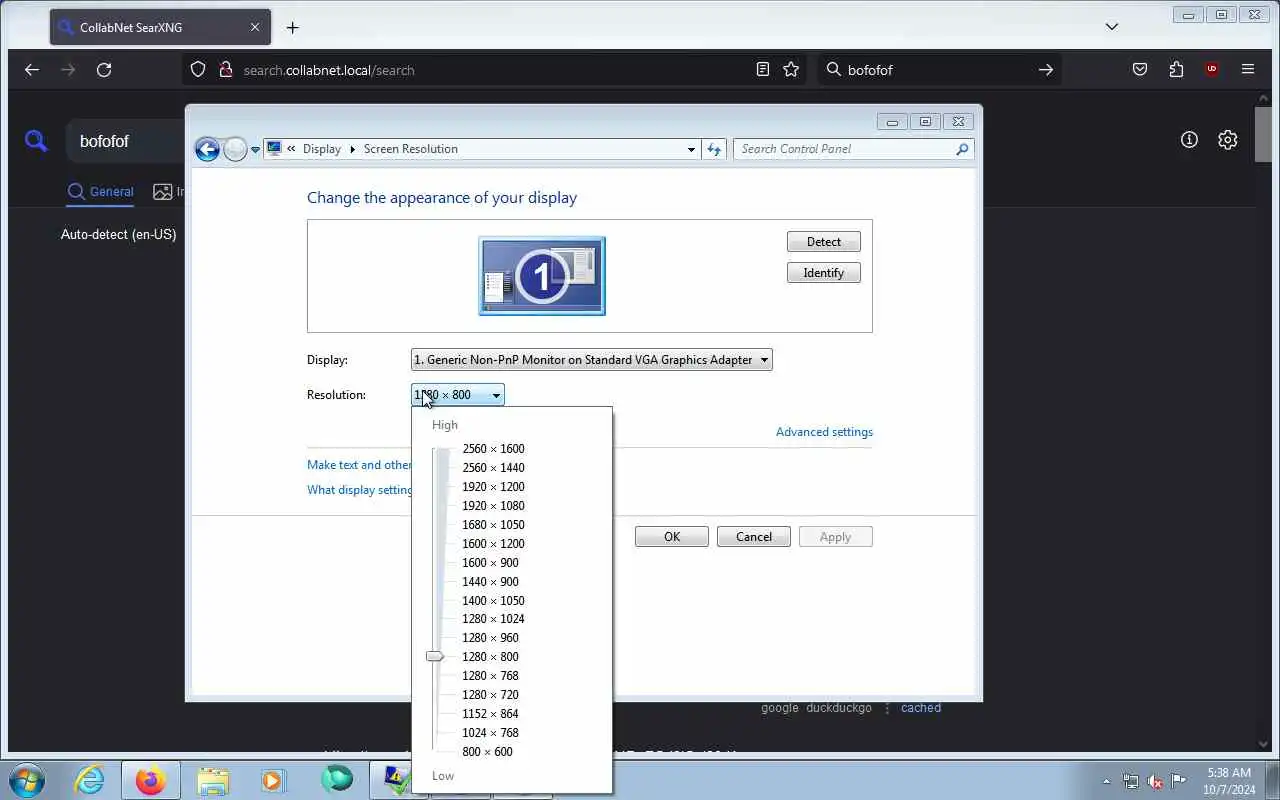Click the Detect button
Image resolution: width=1280 pixels, height=800 pixels.
pyautogui.click(x=824, y=242)
